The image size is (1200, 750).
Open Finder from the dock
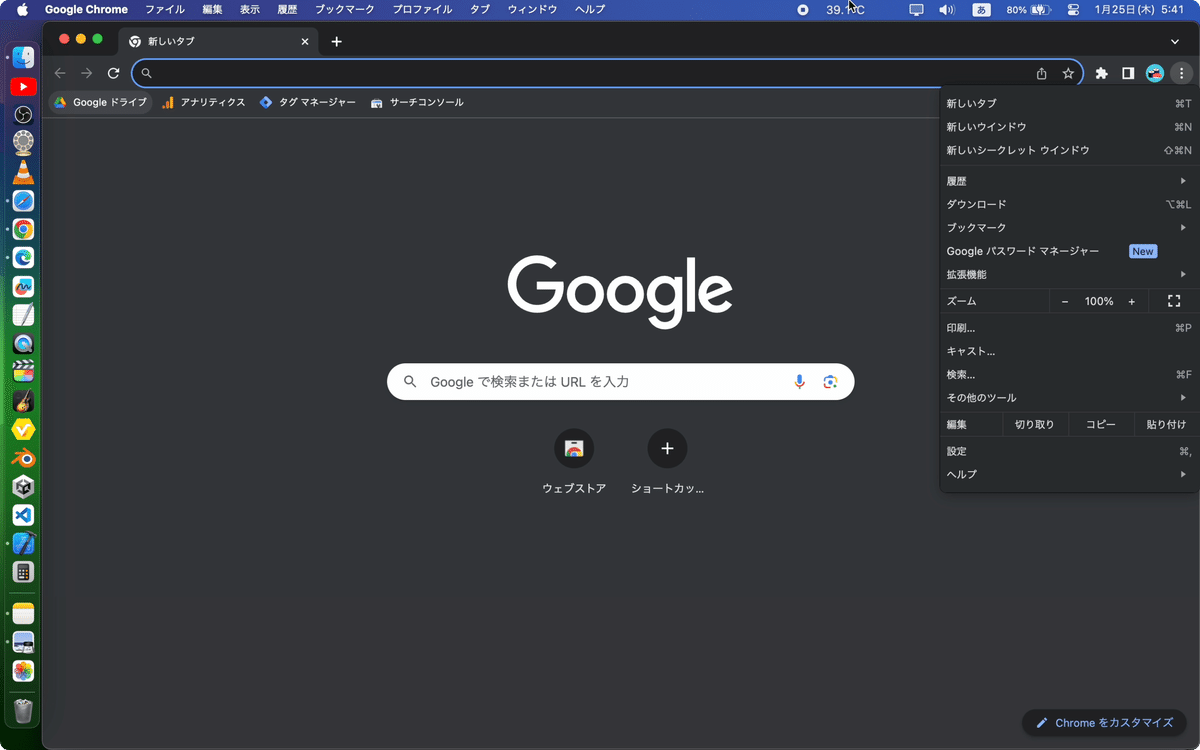[x=23, y=58]
